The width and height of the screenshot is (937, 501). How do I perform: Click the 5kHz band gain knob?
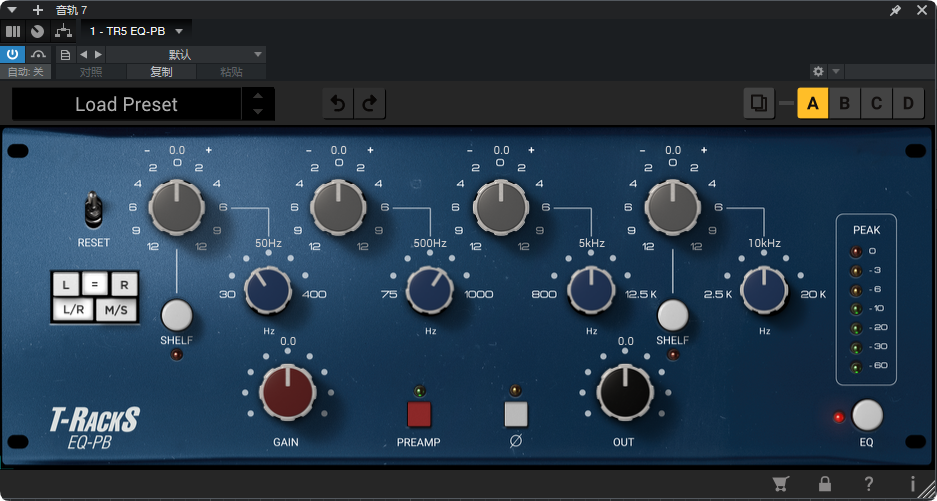(x=501, y=206)
